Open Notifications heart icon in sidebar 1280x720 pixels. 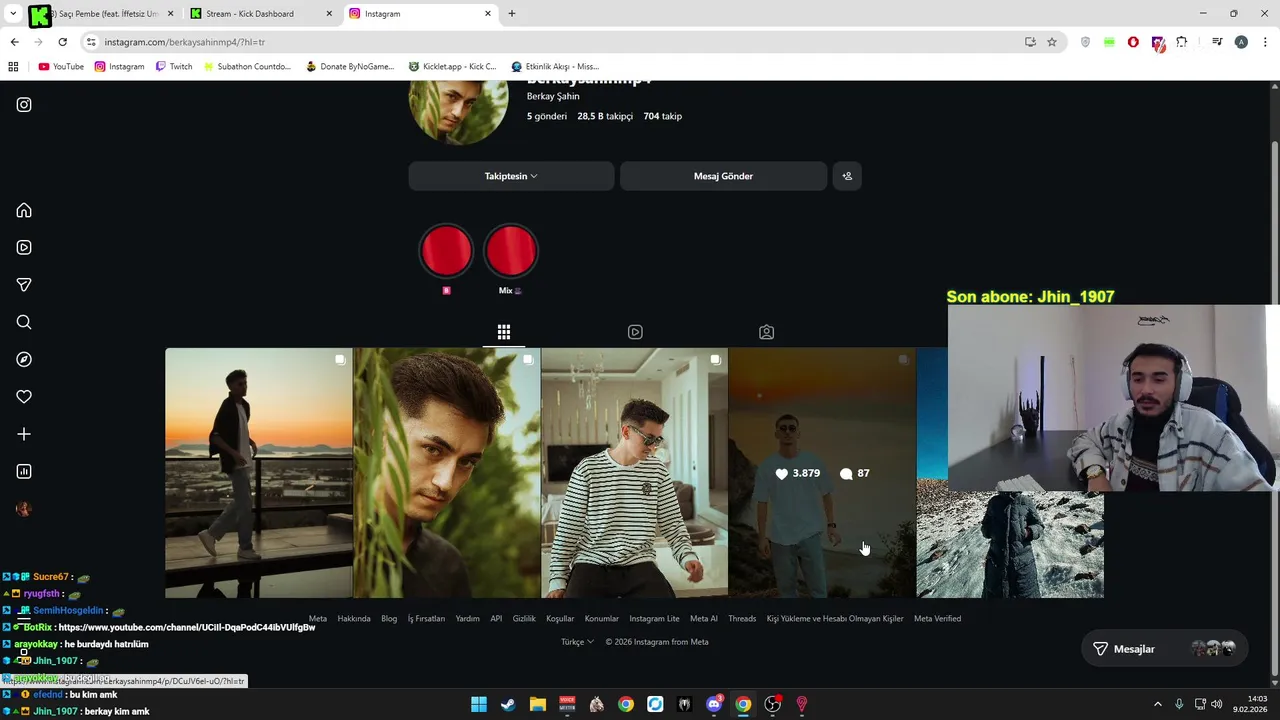point(24,397)
